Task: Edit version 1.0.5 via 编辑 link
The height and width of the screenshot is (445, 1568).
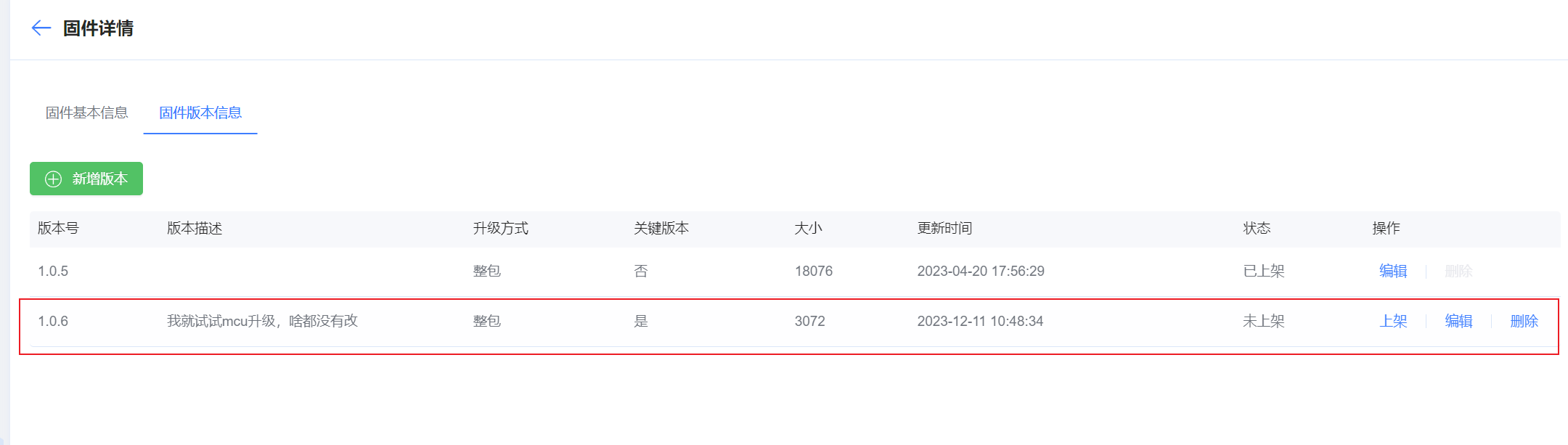Action: 1393,271
